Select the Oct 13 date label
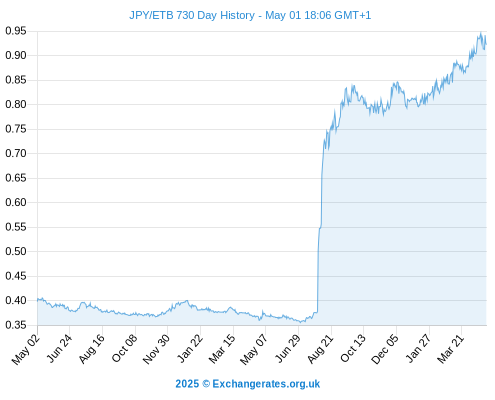495x400 pixels. 353,349
